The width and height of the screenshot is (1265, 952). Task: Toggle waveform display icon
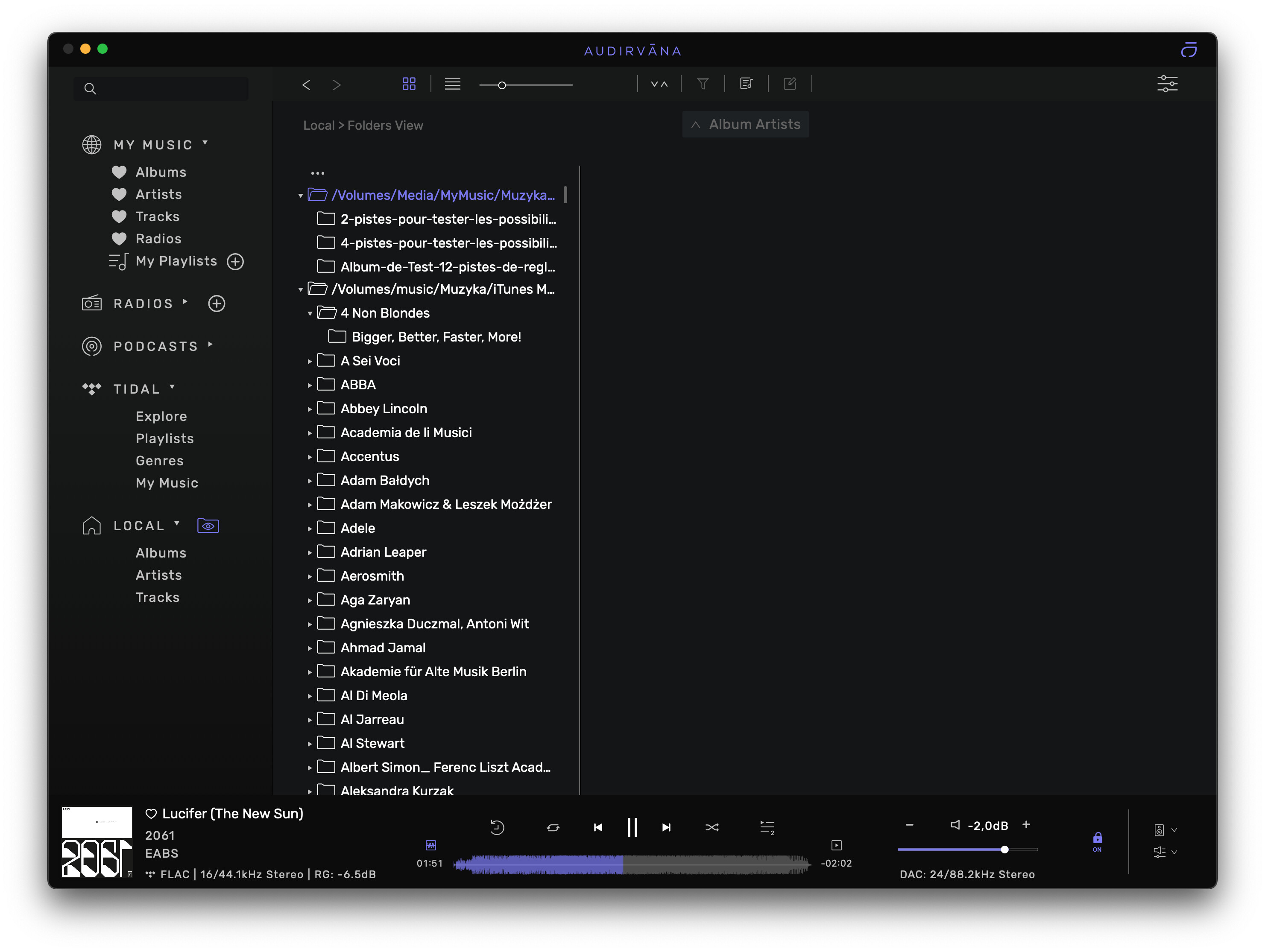tap(430, 845)
